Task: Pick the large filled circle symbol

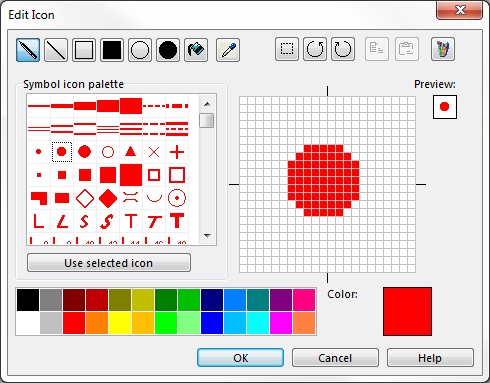Action: (x=84, y=152)
